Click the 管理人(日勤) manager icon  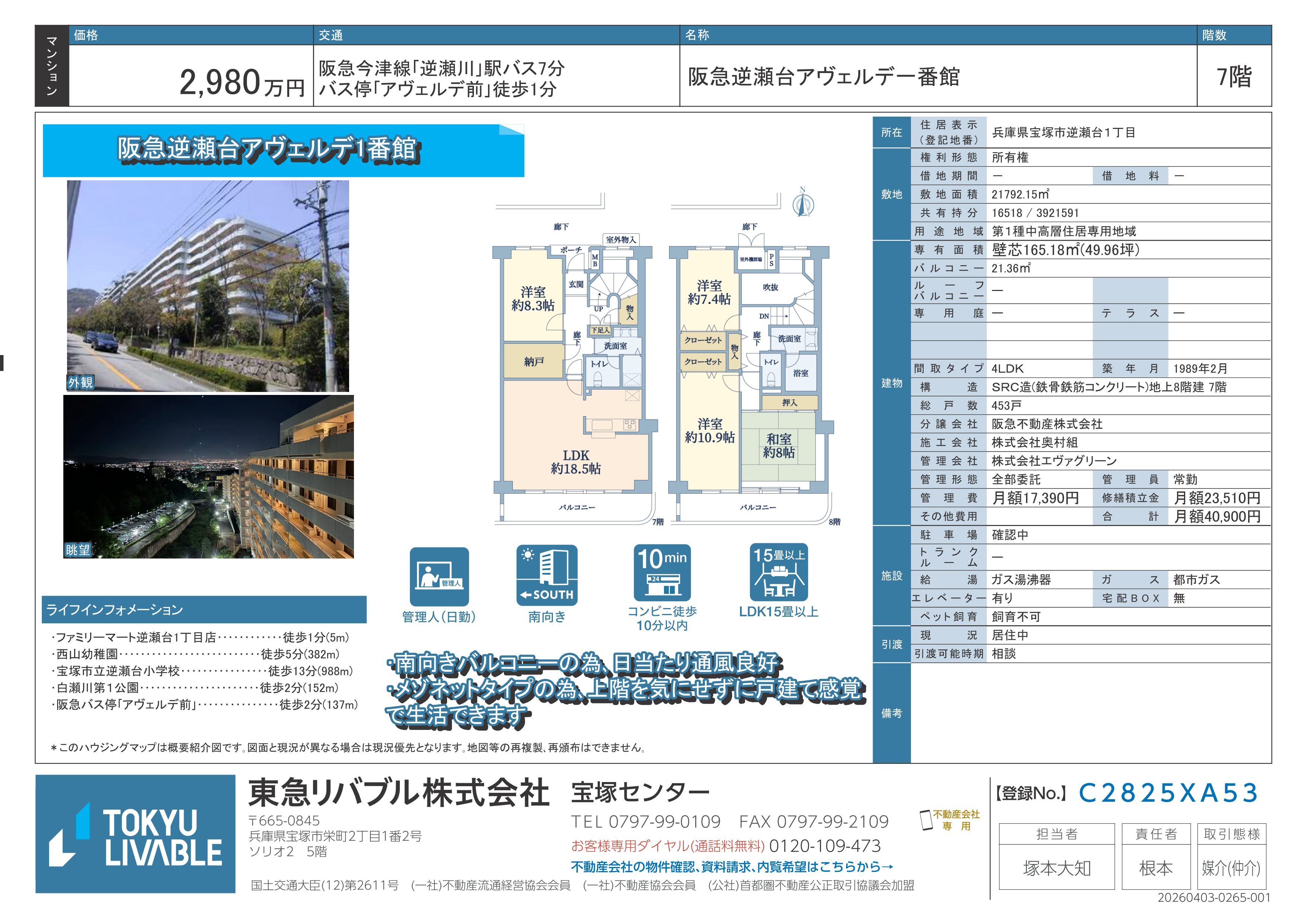pos(439,576)
